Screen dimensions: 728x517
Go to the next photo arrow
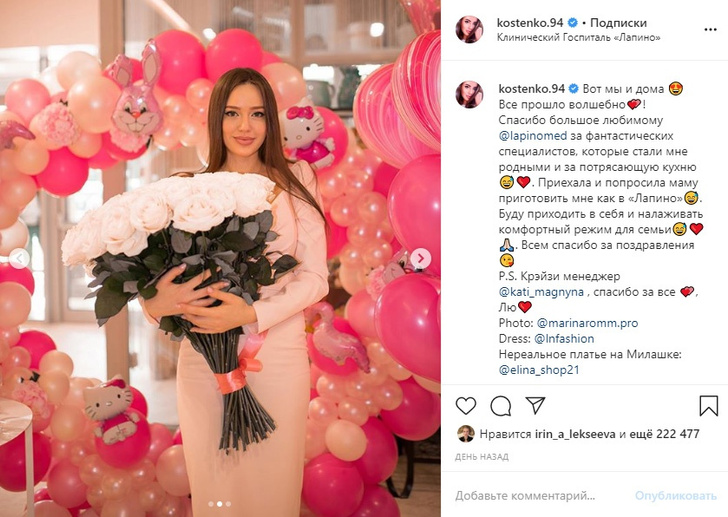point(421,258)
